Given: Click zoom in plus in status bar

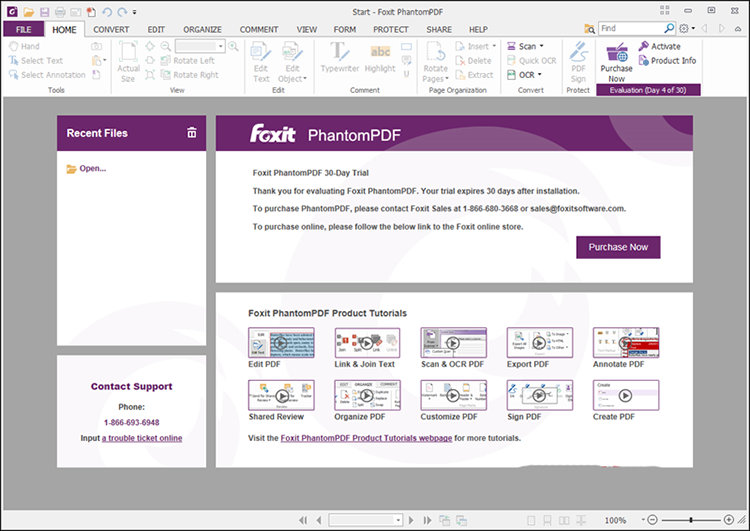Looking at the screenshot, I should [729, 520].
